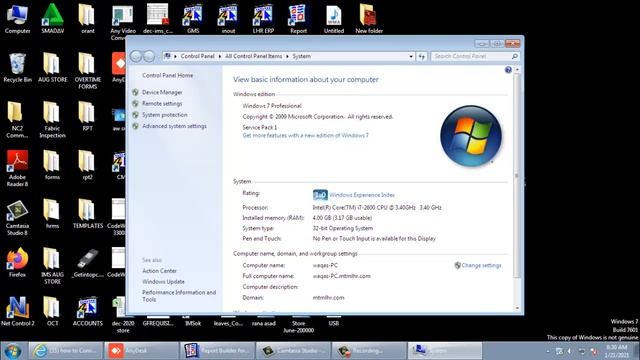Open Performance Information and Tools link
This screenshot has height=360, width=640.
tap(179, 296)
